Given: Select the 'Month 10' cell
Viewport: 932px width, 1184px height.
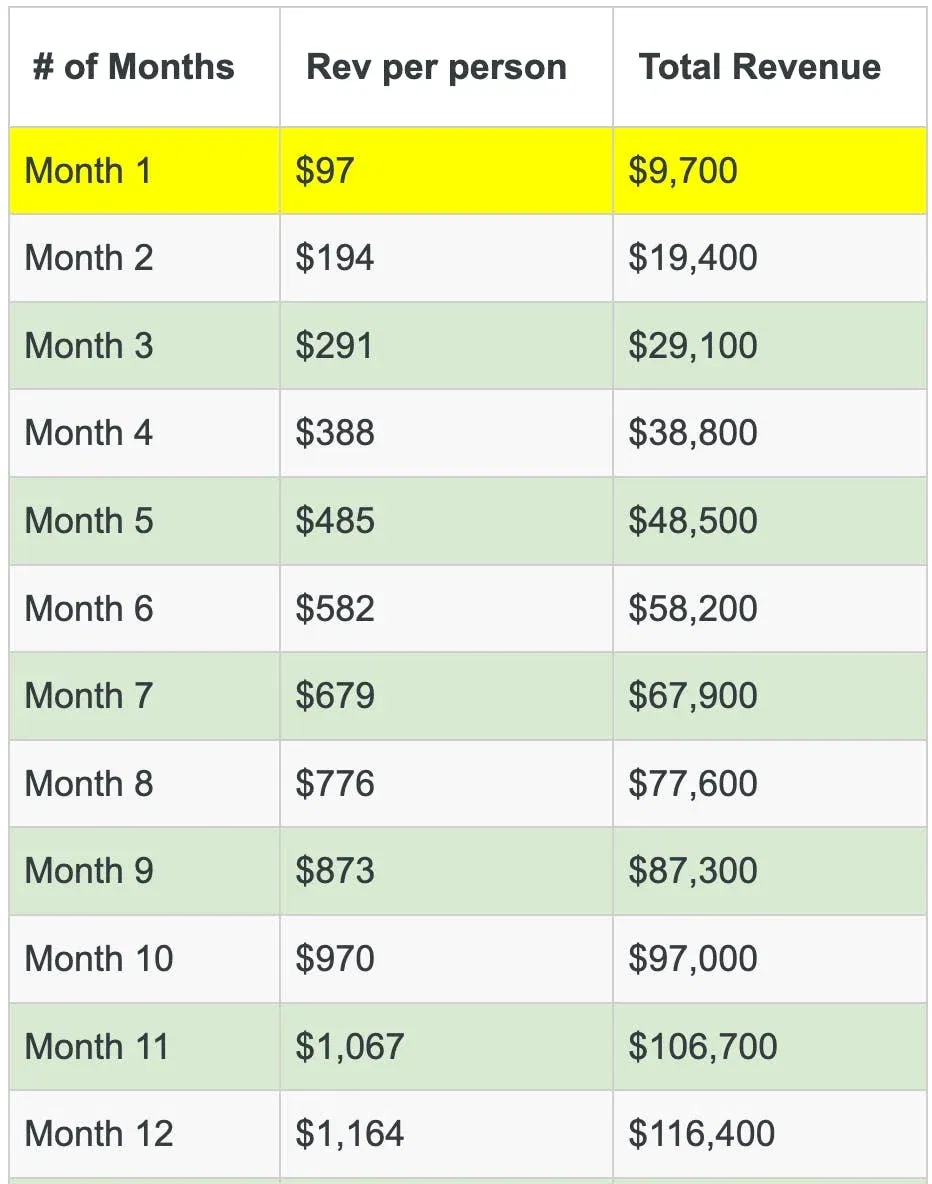Looking at the screenshot, I should coord(144,959).
